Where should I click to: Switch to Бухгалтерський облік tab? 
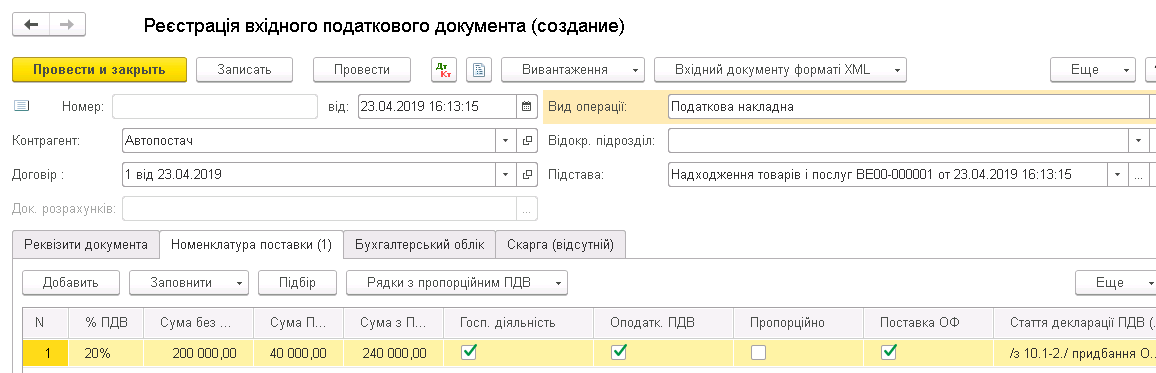(419, 245)
